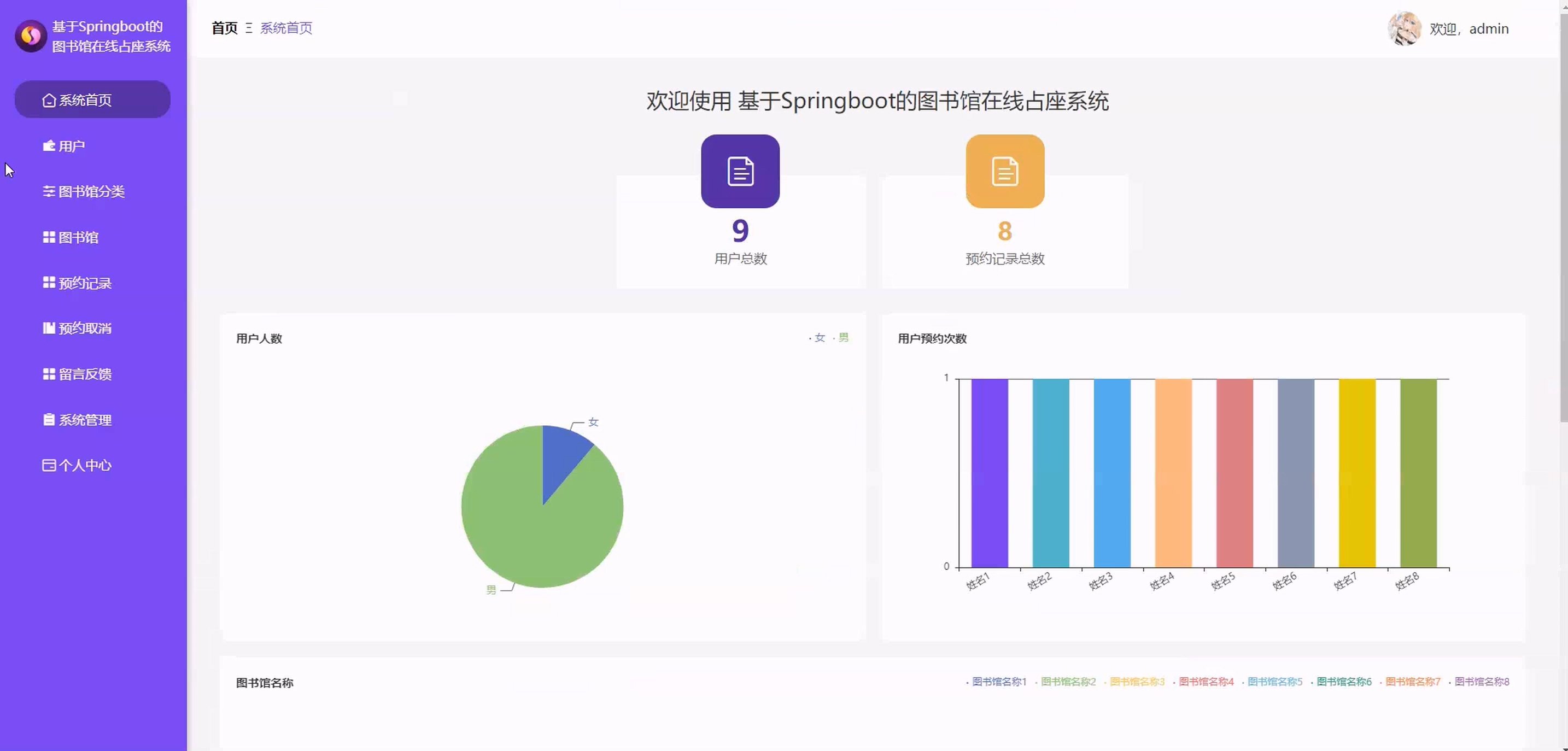Image resolution: width=1568 pixels, height=751 pixels.
Task: Open the 留言反馈 menu item
Action: tap(85, 374)
